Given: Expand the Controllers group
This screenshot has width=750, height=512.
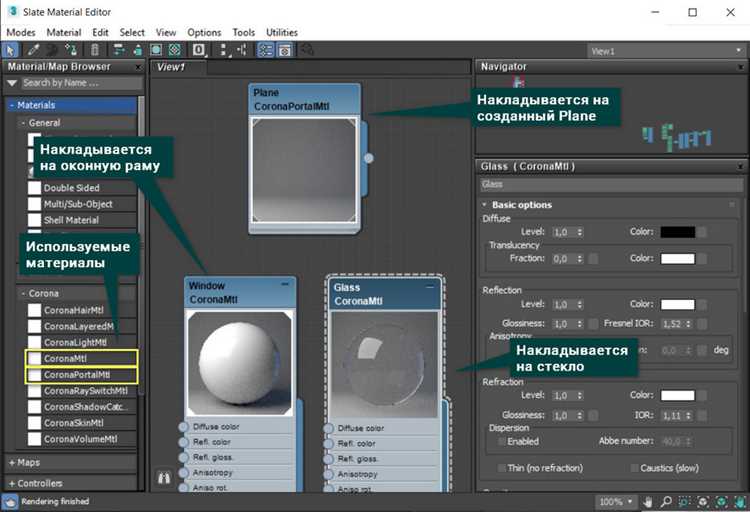Looking at the screenshot, I should tap(12, 484).
